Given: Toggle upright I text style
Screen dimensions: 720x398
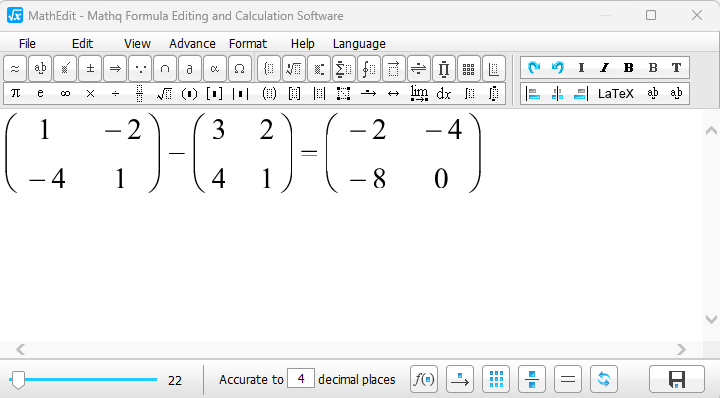Looking at the screenshot, I should (x=581, y=68).
